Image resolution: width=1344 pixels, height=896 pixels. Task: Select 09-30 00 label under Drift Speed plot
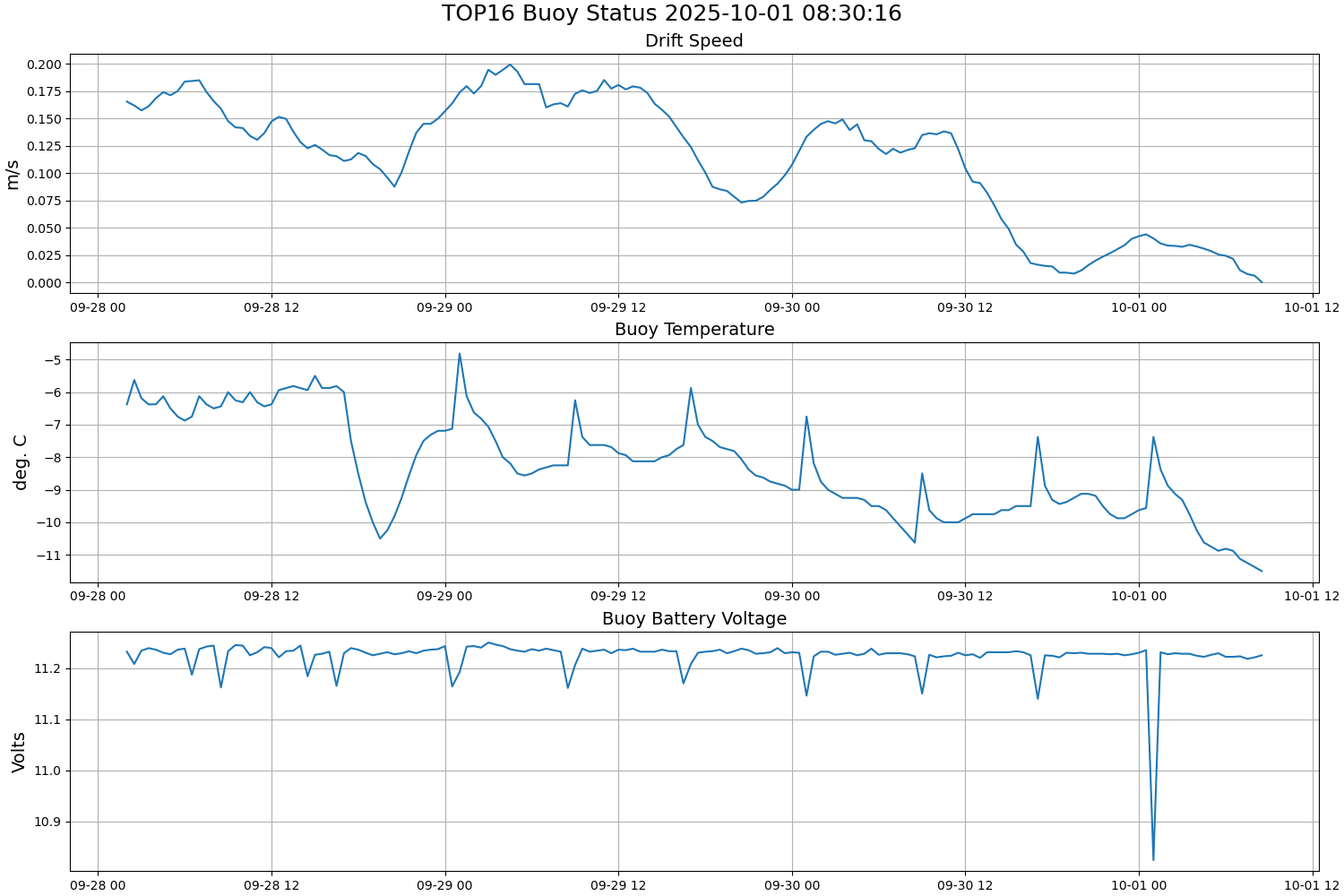792,307
